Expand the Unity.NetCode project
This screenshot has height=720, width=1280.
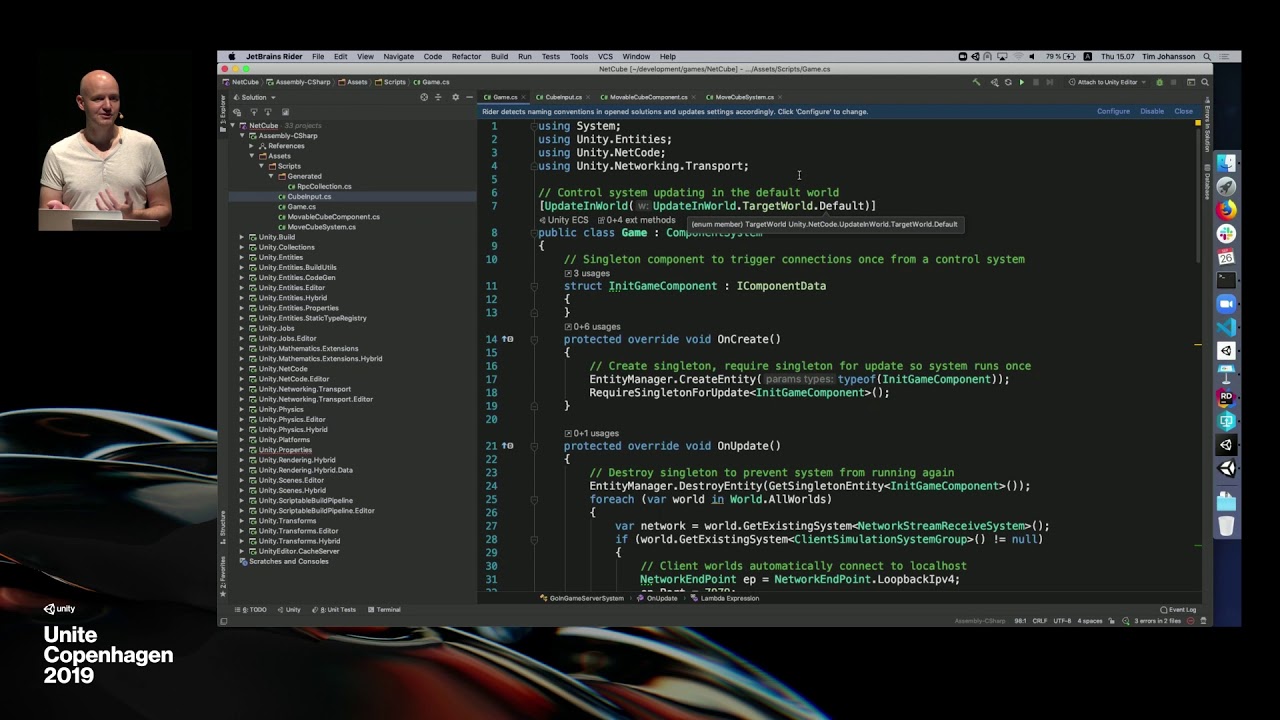tap(242, 369)
